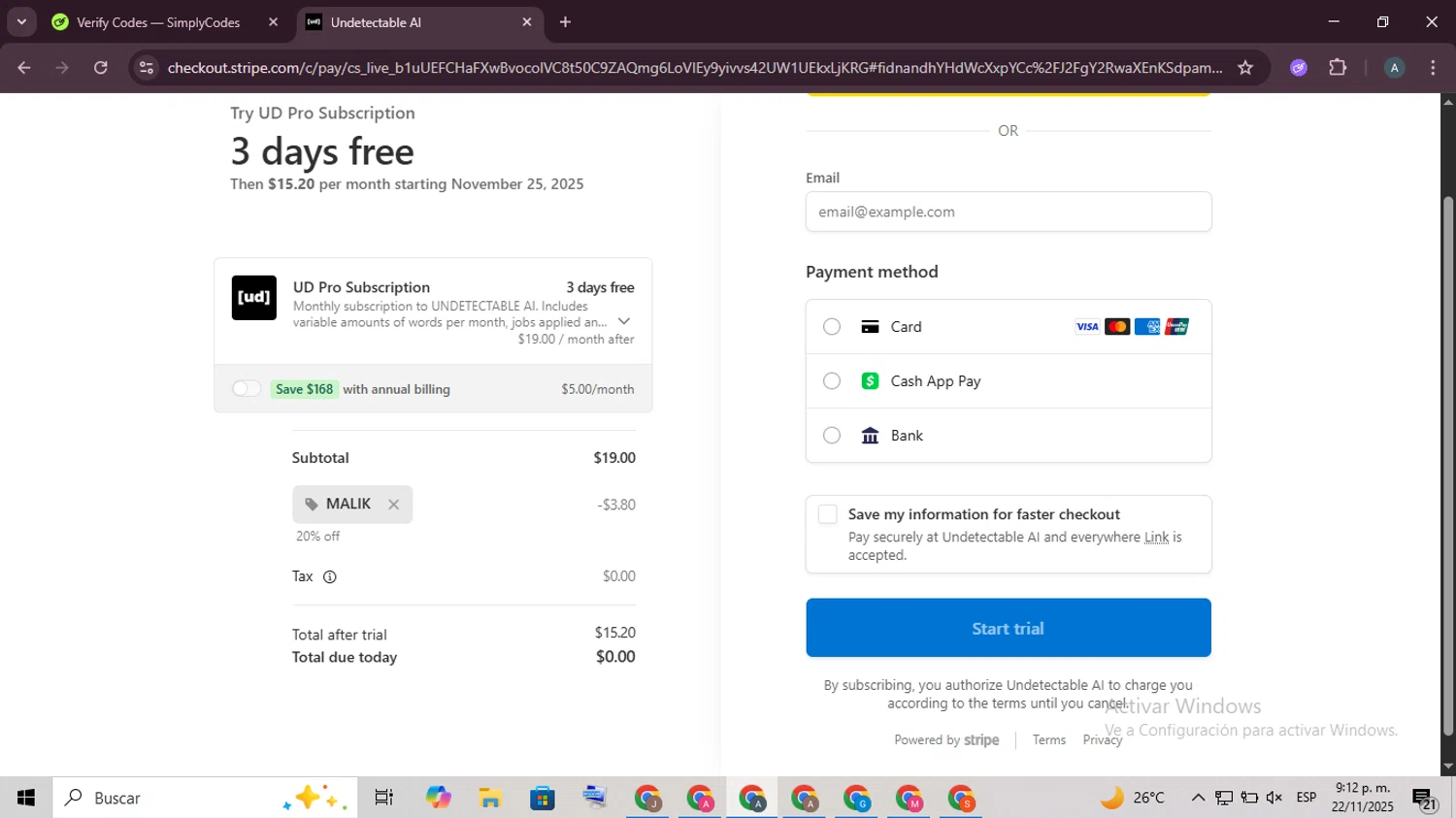1456x818 pixels.
Task: Click the Card icon next to Card label
Action: click(x=871, y=327)
